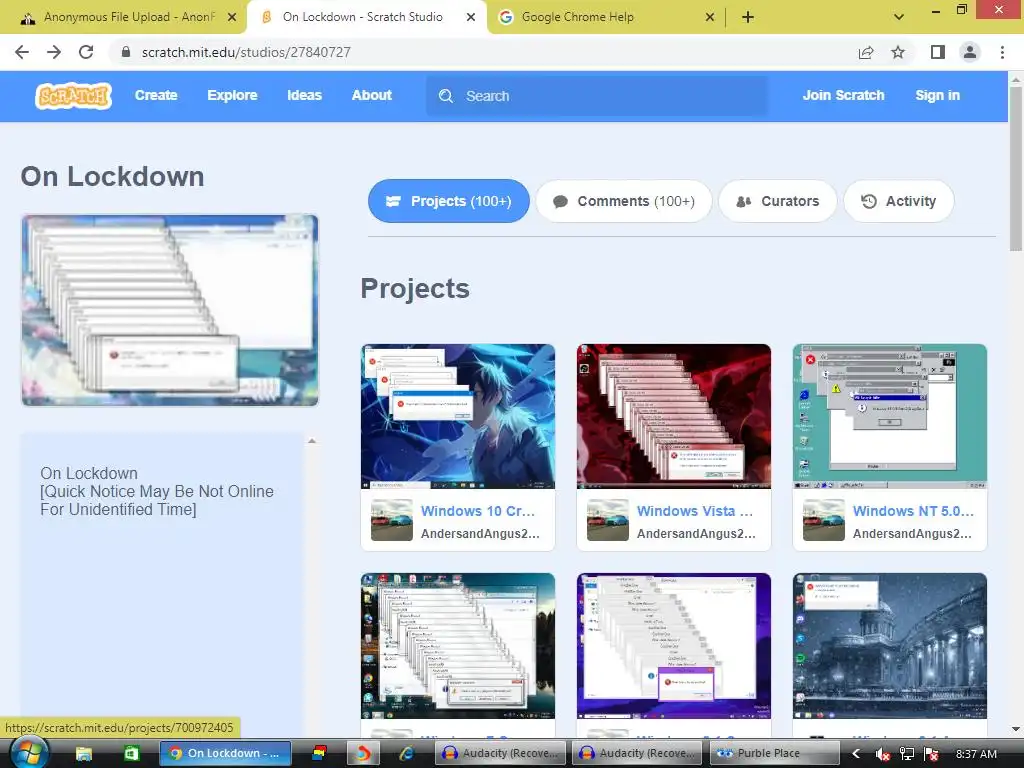Viewport: 1024px width, 768px height.
Task: Bookmark this page with the star
Action: [898, 52]
